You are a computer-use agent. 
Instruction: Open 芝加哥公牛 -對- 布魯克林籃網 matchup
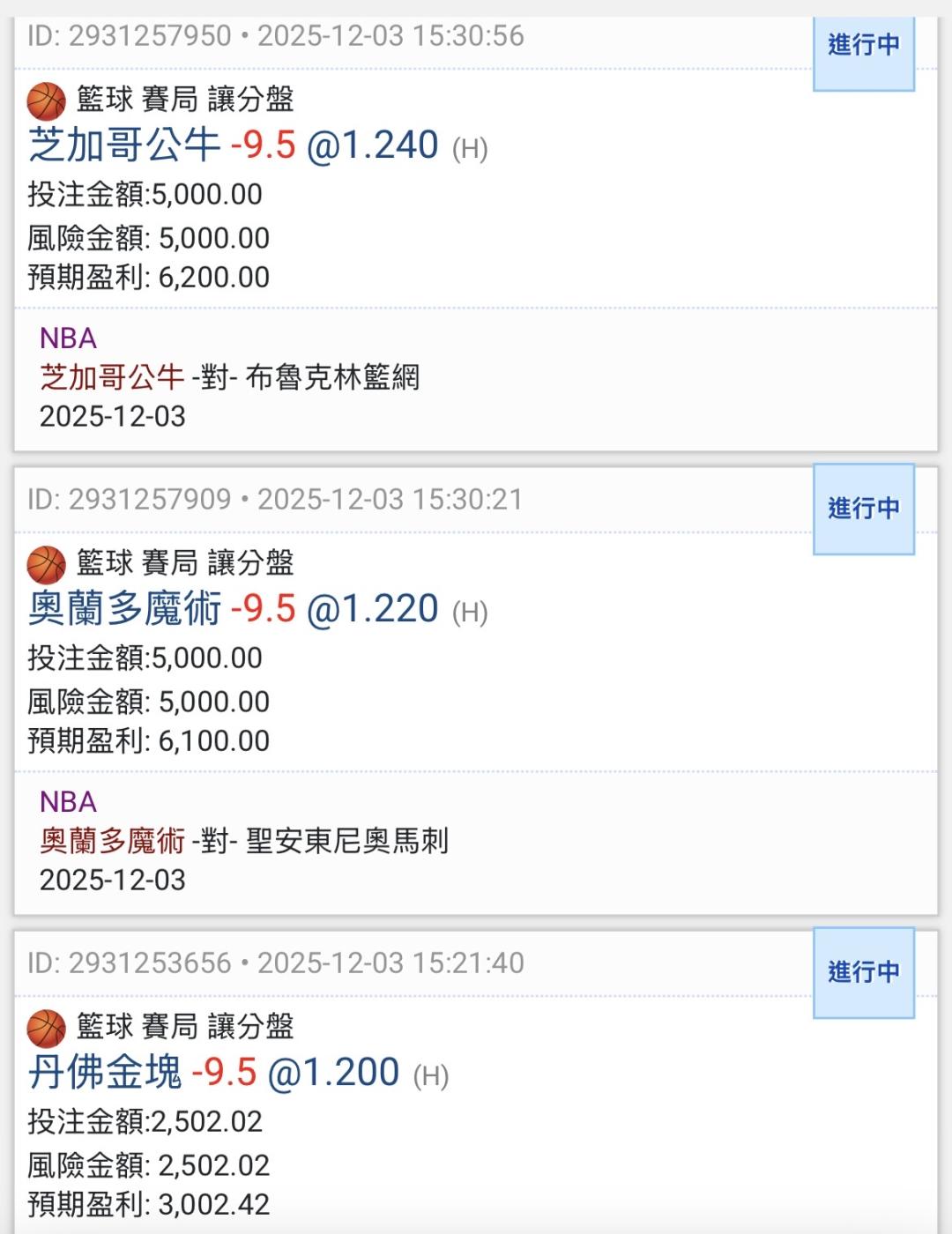pyautogui.click(x=229, y=377)
